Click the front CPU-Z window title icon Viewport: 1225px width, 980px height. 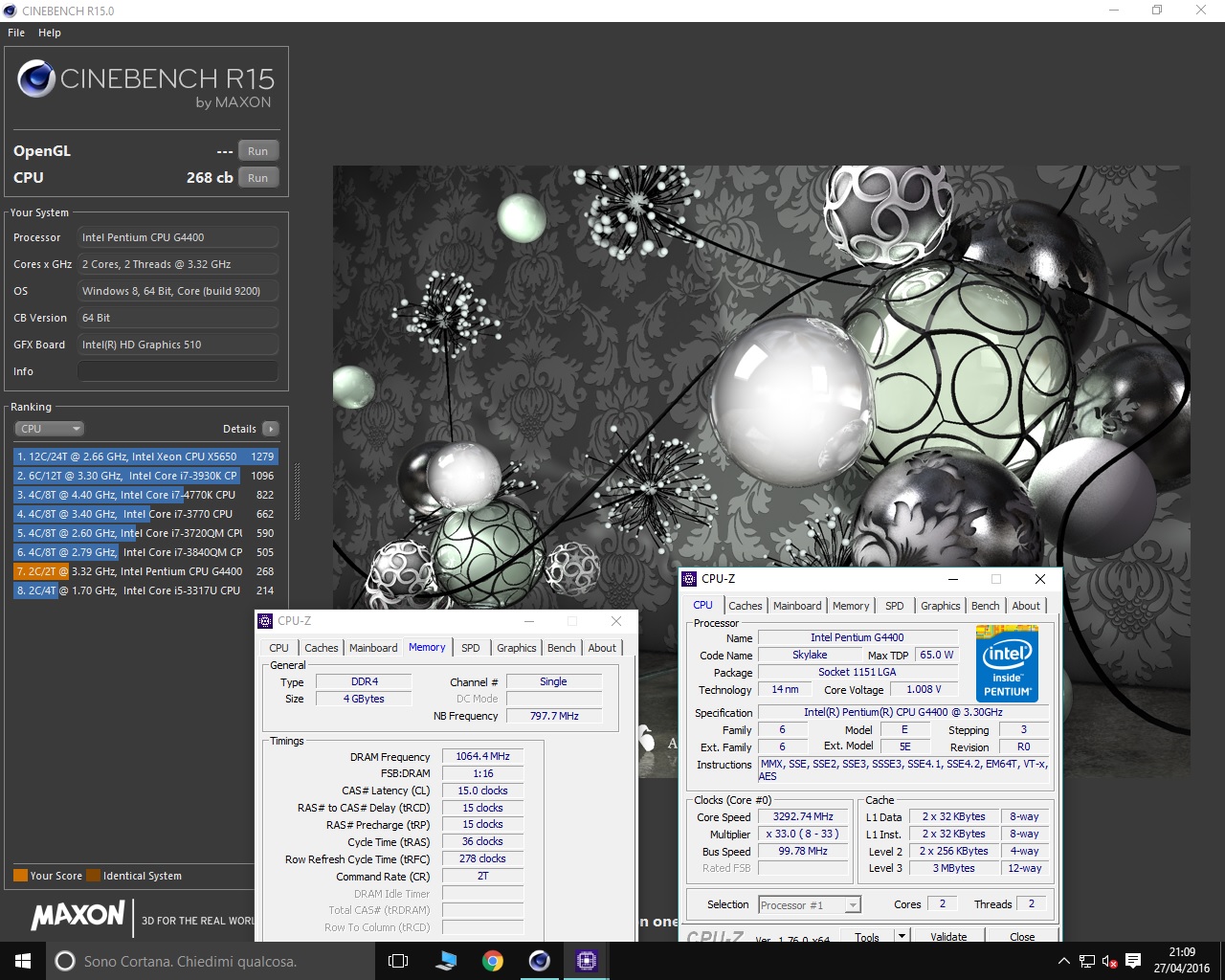click(689, 579)
